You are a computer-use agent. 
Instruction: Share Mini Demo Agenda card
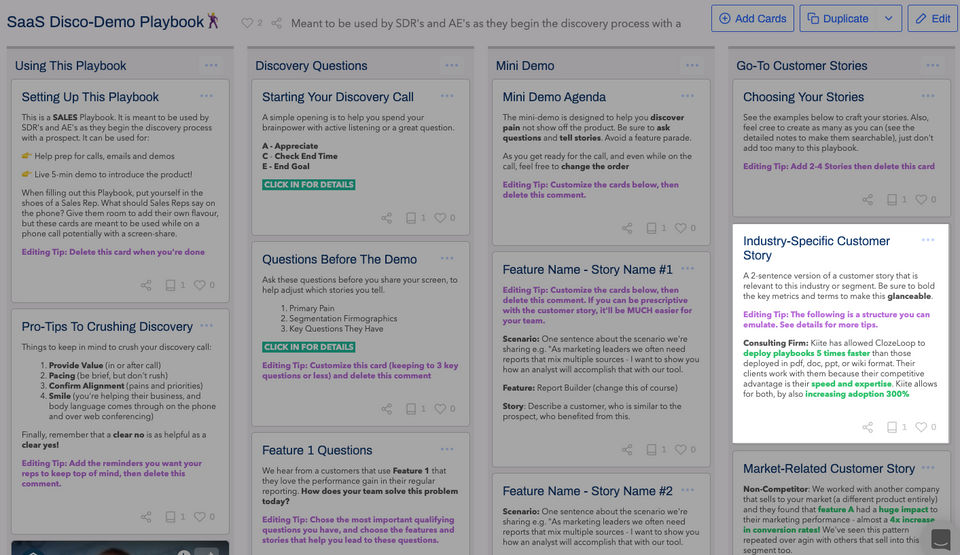pos(627,228)
